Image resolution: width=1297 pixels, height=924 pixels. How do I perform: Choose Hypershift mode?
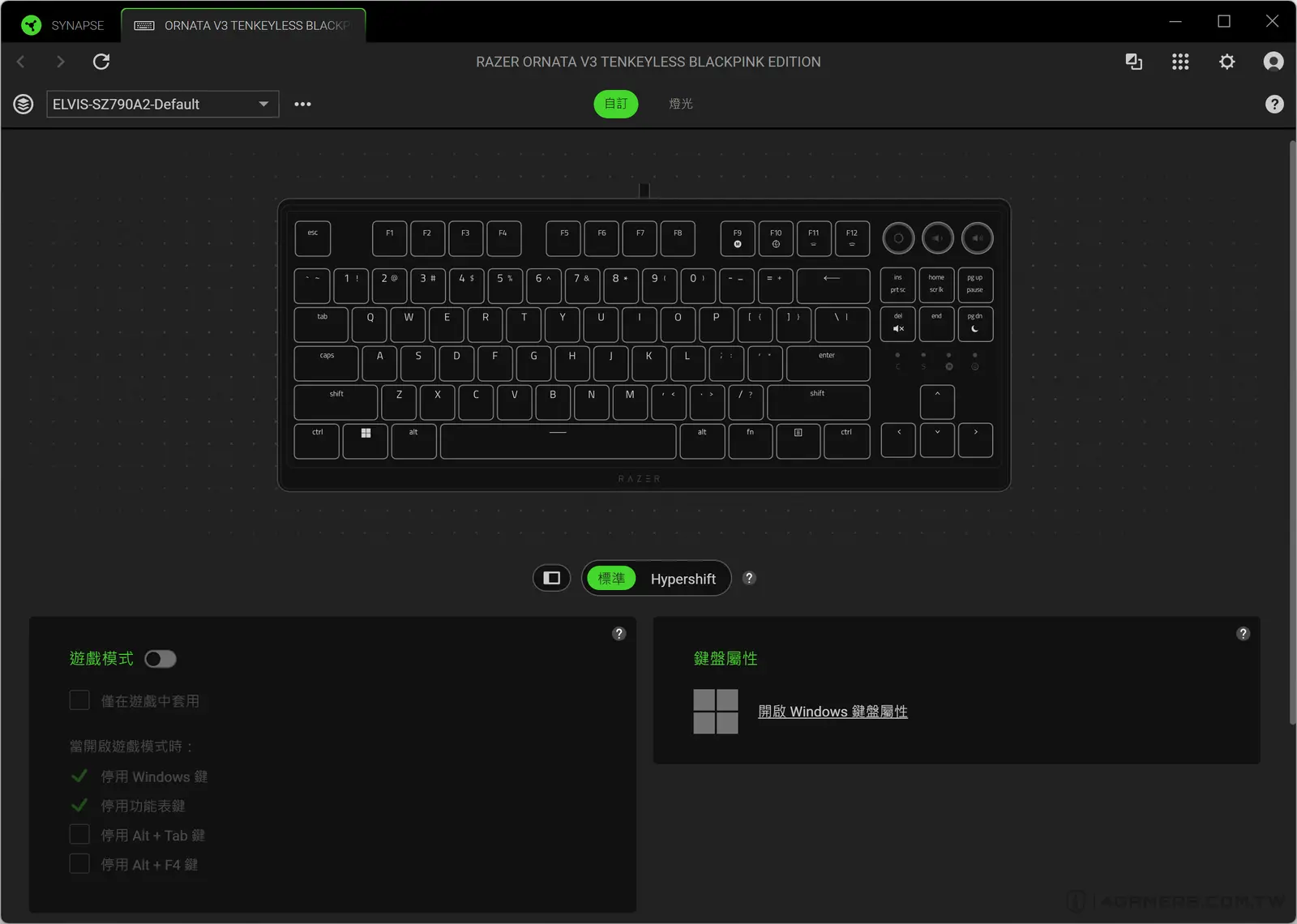(x=683, y=579)
